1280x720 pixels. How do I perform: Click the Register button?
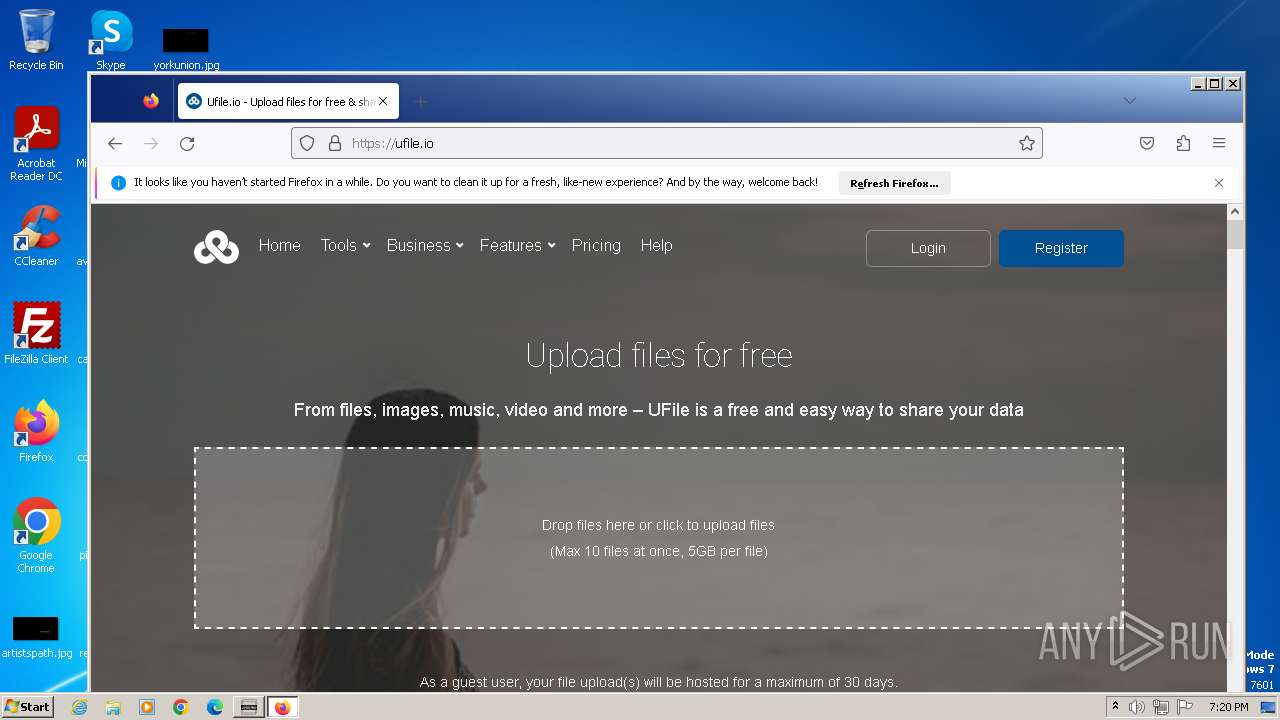1061,248
